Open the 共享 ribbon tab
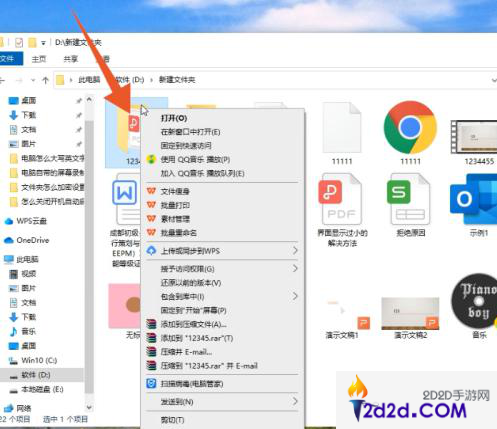The image size is (497, 429). point(70,59)
